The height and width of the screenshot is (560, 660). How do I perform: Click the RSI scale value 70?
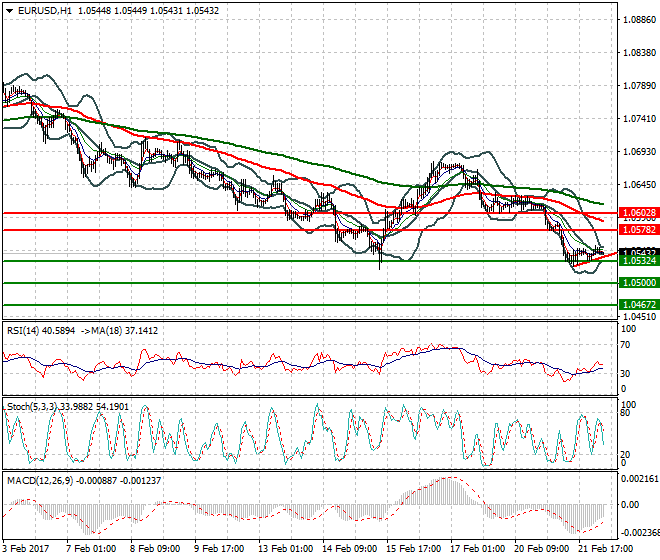pos(627,345)
